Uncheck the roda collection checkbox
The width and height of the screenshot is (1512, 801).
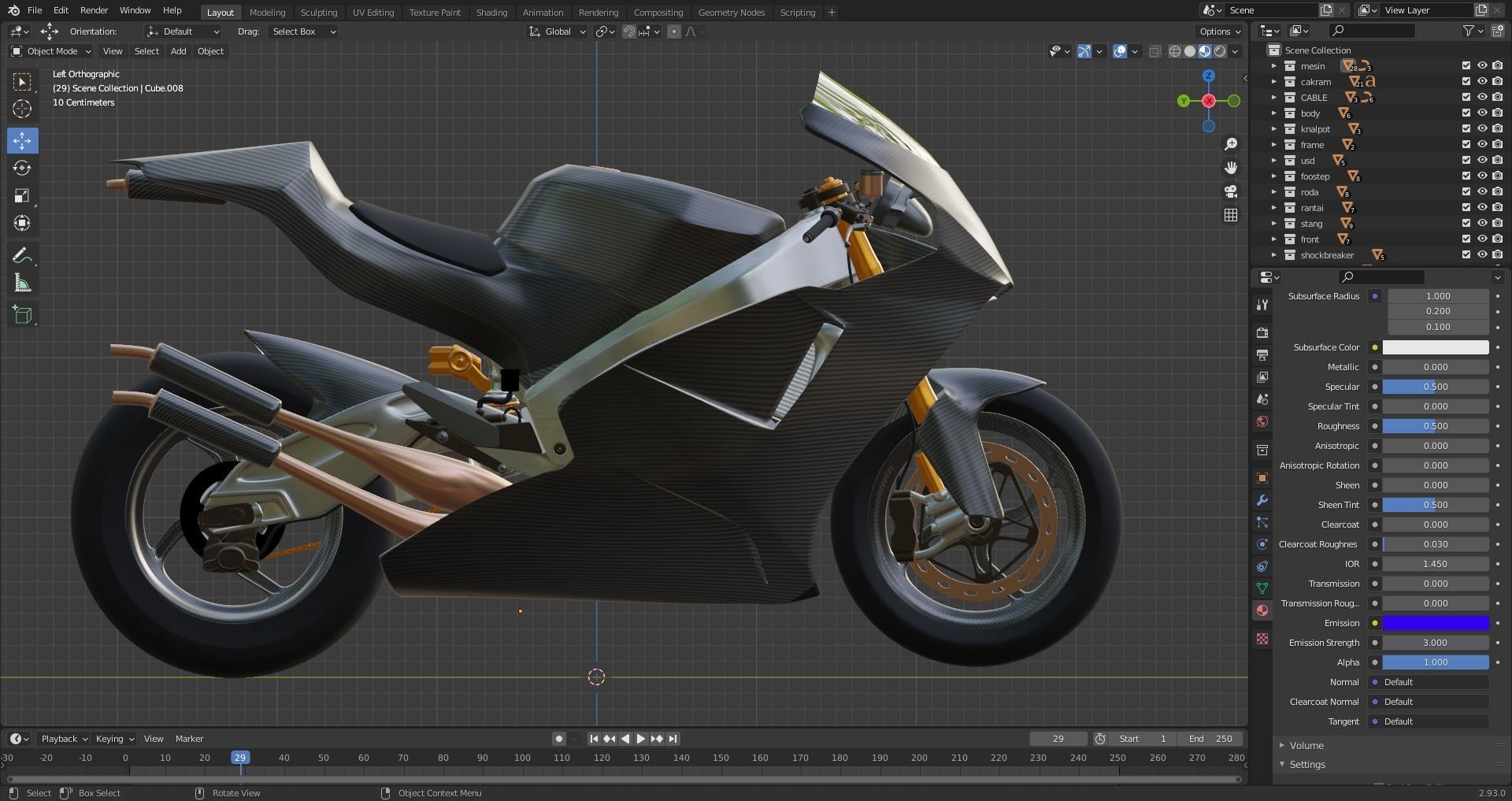[x=1466, y=192]
